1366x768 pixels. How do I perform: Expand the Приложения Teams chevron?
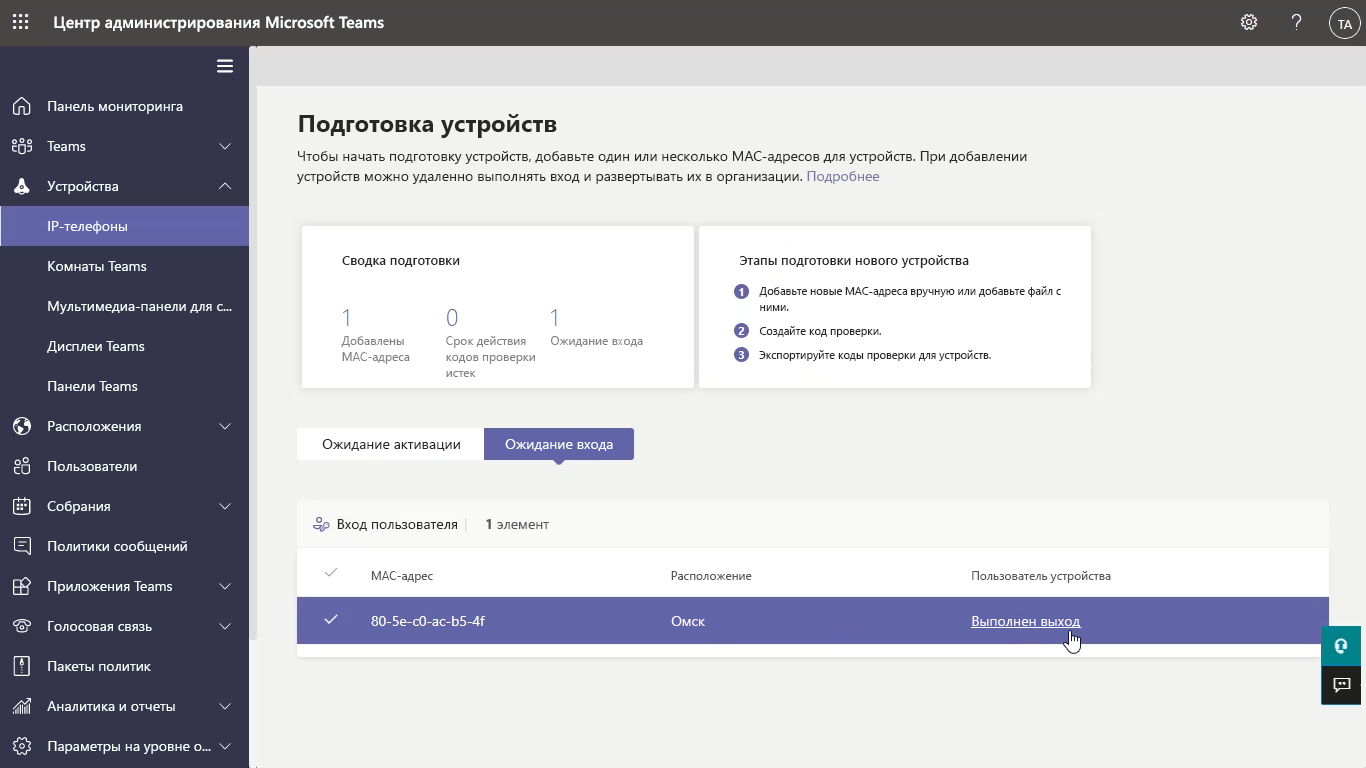225,586
